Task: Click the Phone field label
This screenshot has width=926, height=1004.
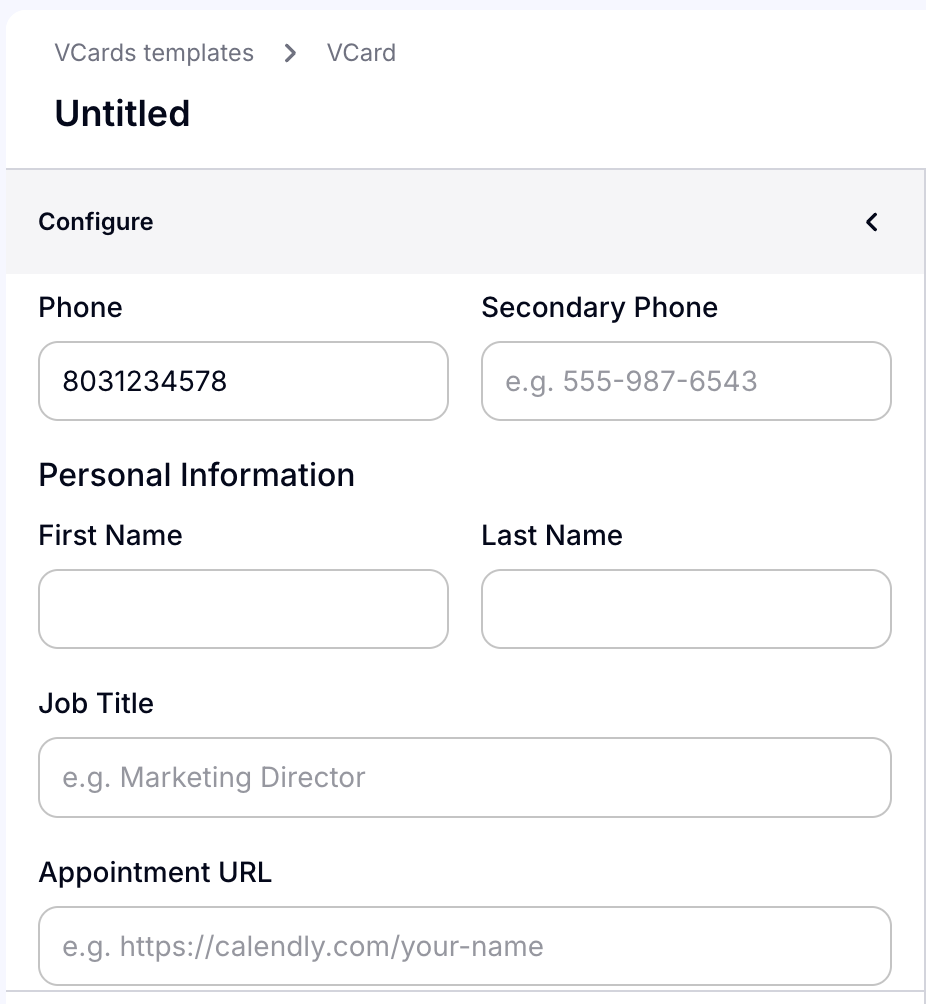Action: click(80, 307)
